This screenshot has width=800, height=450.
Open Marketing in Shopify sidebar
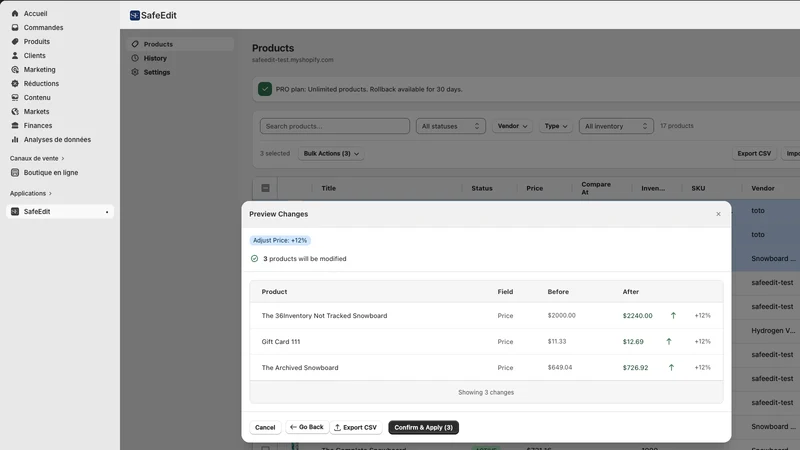(x=40, y=69)
